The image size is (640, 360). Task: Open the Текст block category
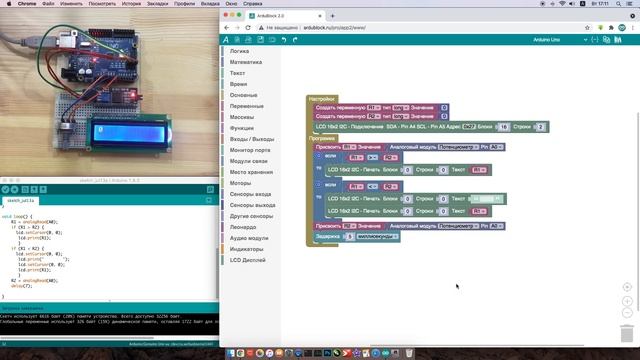tap(237, 73)
